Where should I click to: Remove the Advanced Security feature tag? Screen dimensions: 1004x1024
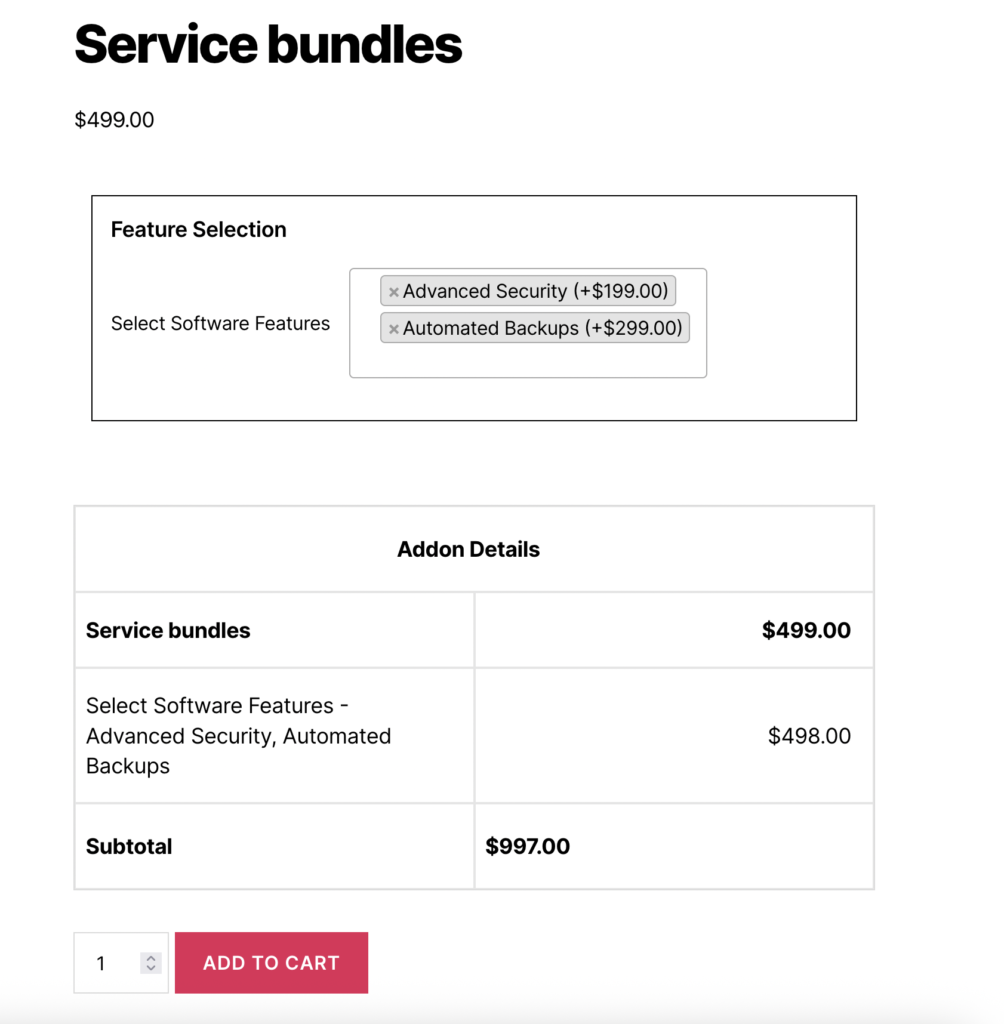(394, 292)
